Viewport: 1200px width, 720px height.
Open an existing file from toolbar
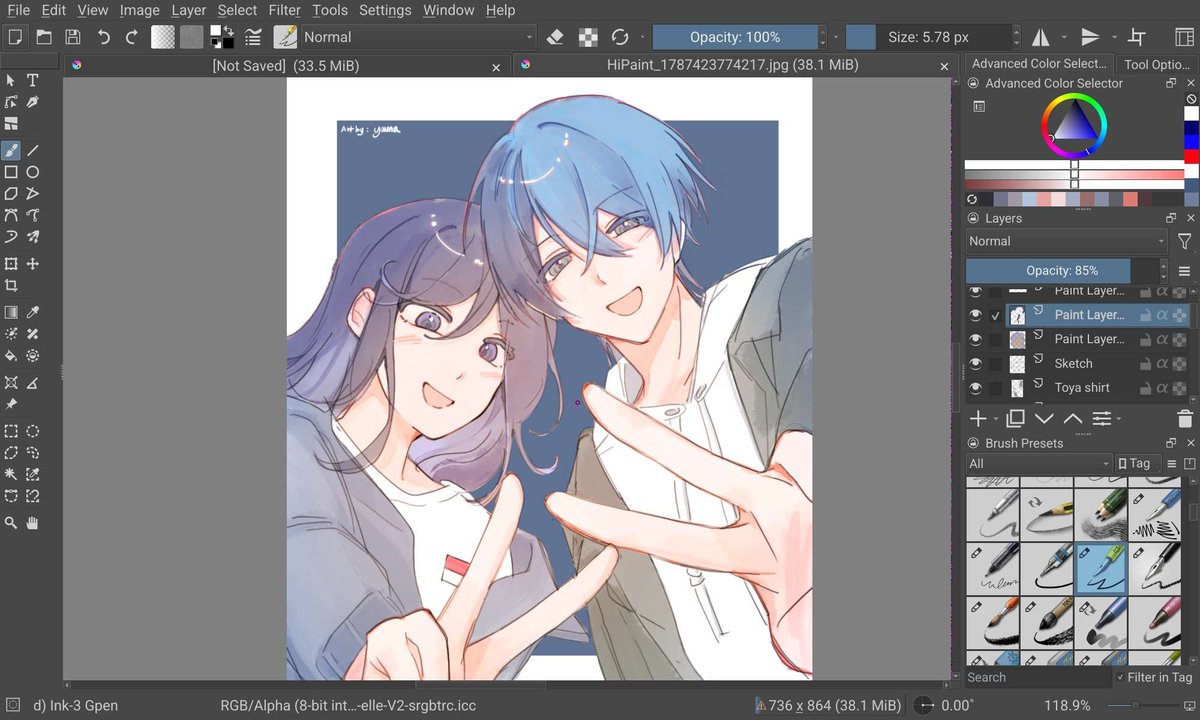pyautogui.click(x=44, y=37)
